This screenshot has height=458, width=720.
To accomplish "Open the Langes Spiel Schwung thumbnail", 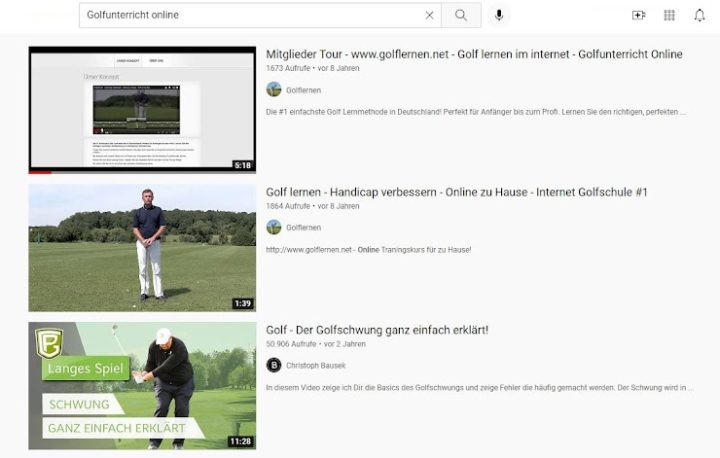I will click(x=142, y=385).
